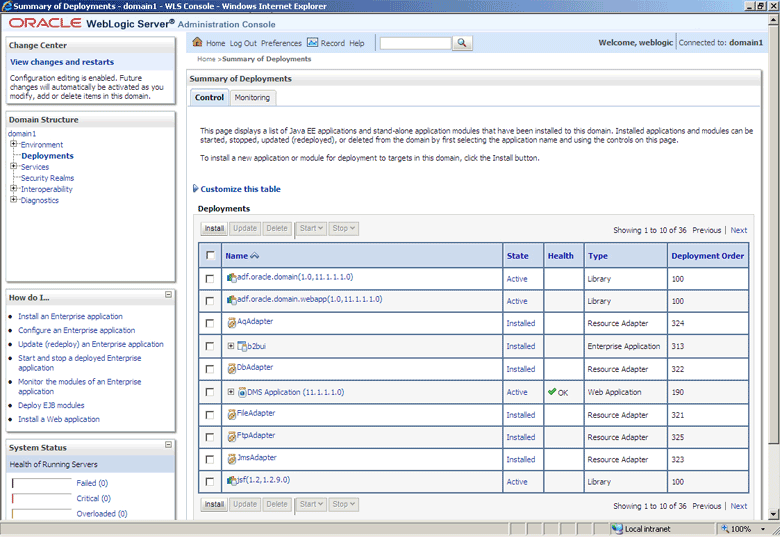This screenshot has height=537, width=780.
Task: Click Log Out in the top toolbar
Action: coord(243,43)
